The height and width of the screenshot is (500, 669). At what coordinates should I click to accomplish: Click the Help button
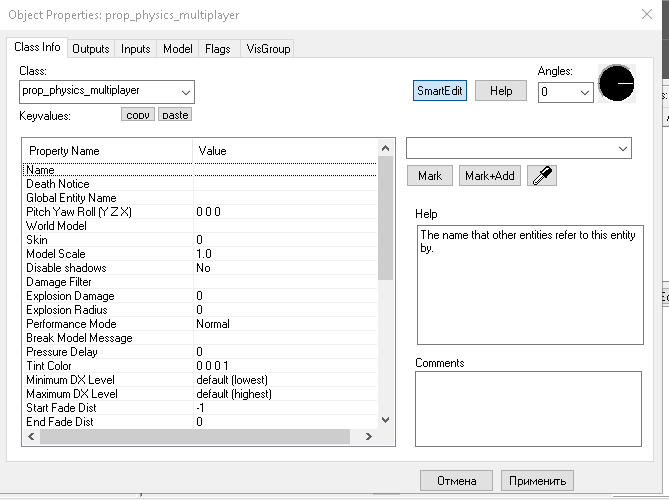(501, 90)
